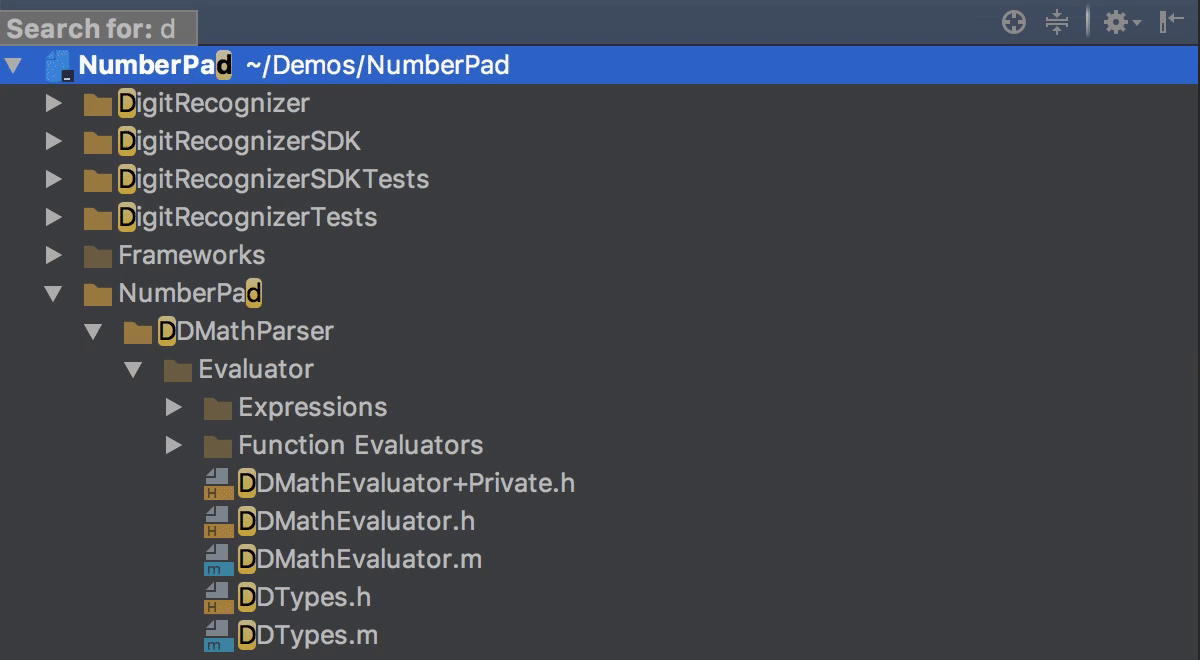This screenshot has height=660, width=1200.
Task: Click the "Search for: d" speed search box
Action: click(98, 28)
